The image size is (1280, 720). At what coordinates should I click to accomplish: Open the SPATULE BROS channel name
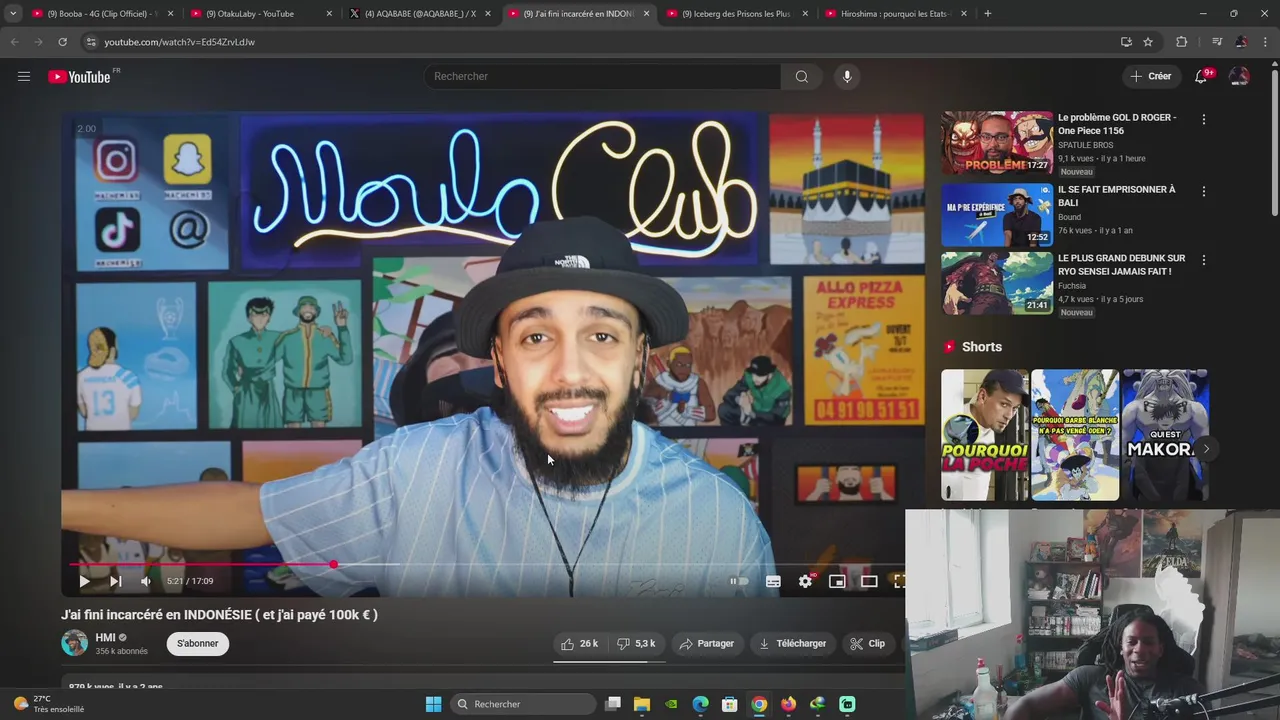click(x=1085, y=145)
